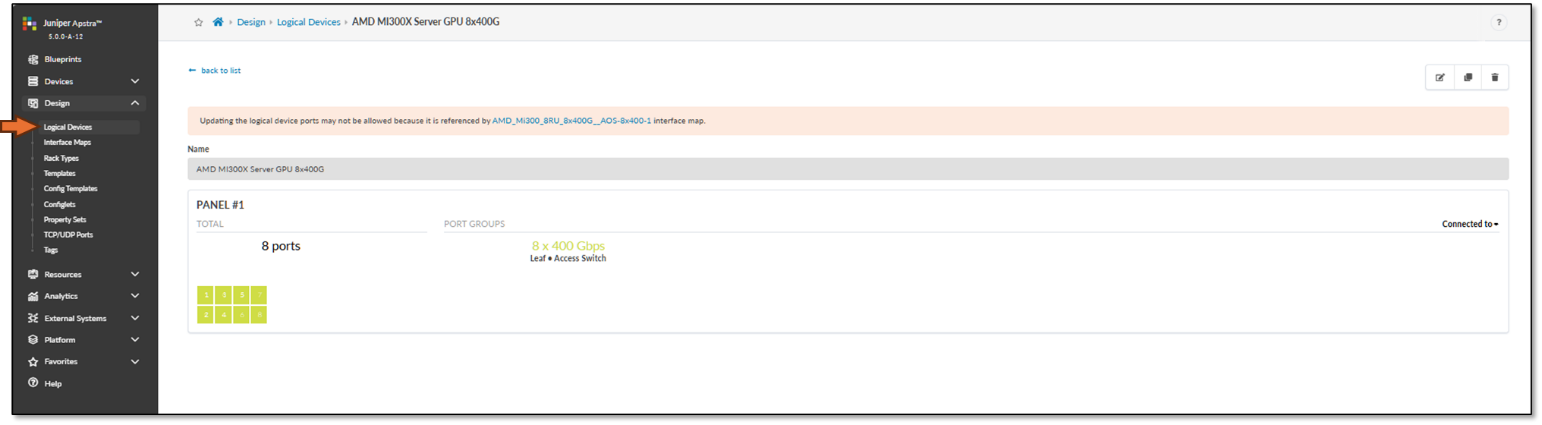Click the breadcrumb favorite star icon

click(x=198, y=22)
